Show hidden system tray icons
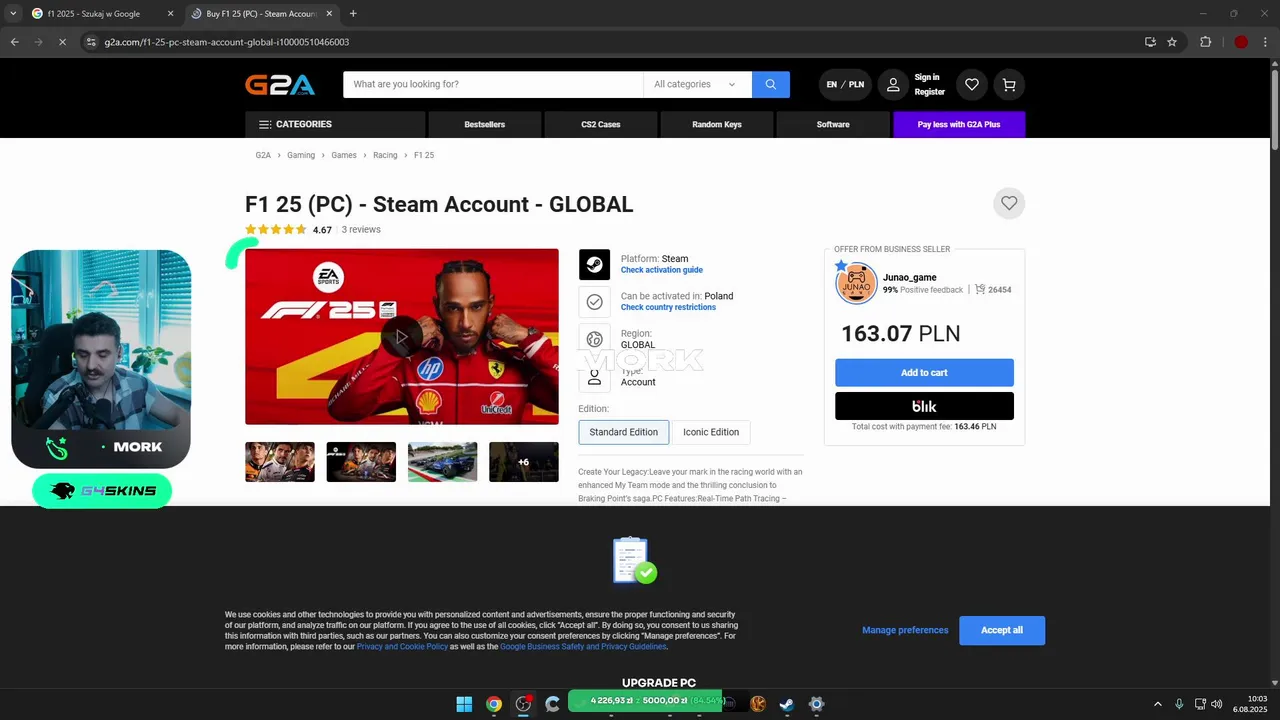This screenshot has height=720, width=1280. point(1158,704)
